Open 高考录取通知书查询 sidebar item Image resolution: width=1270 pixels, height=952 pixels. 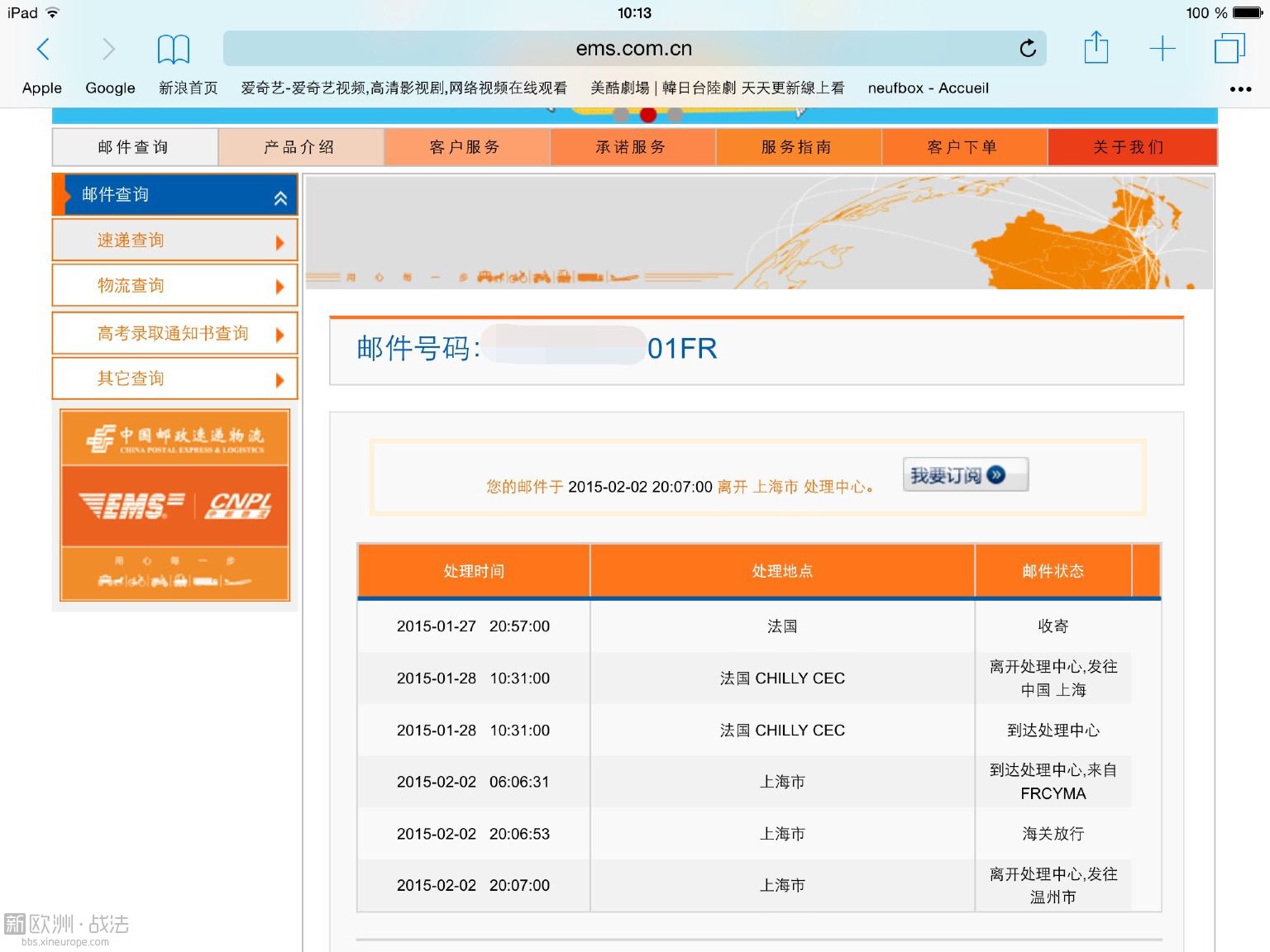click(x=173, y=333)
